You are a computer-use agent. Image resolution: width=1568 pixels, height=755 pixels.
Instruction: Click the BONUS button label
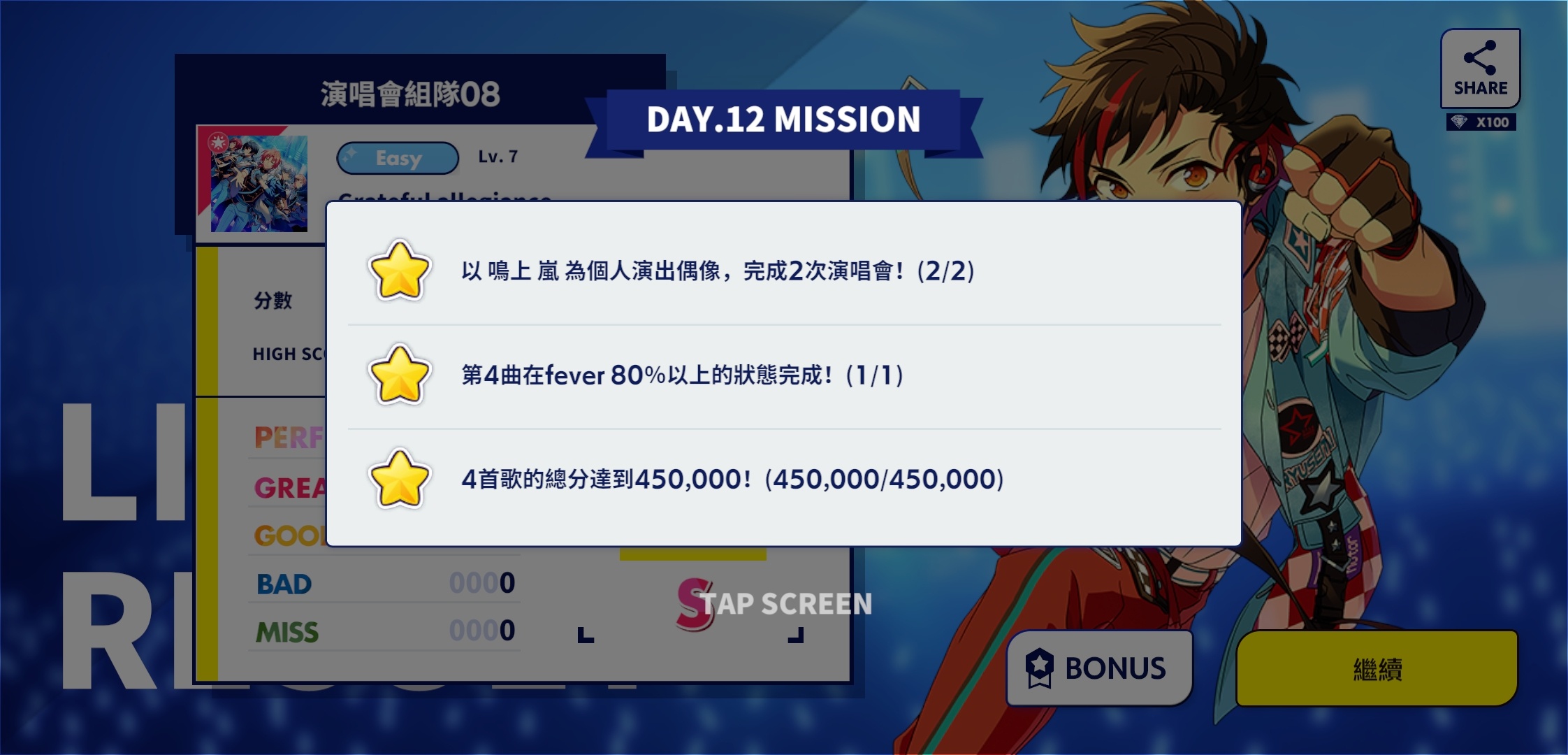point(1115,668)
